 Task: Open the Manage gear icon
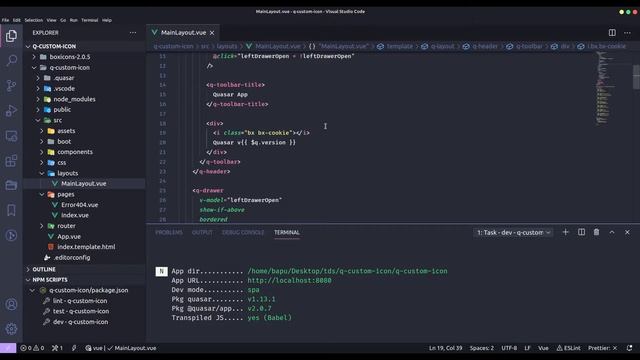(11, 329)
